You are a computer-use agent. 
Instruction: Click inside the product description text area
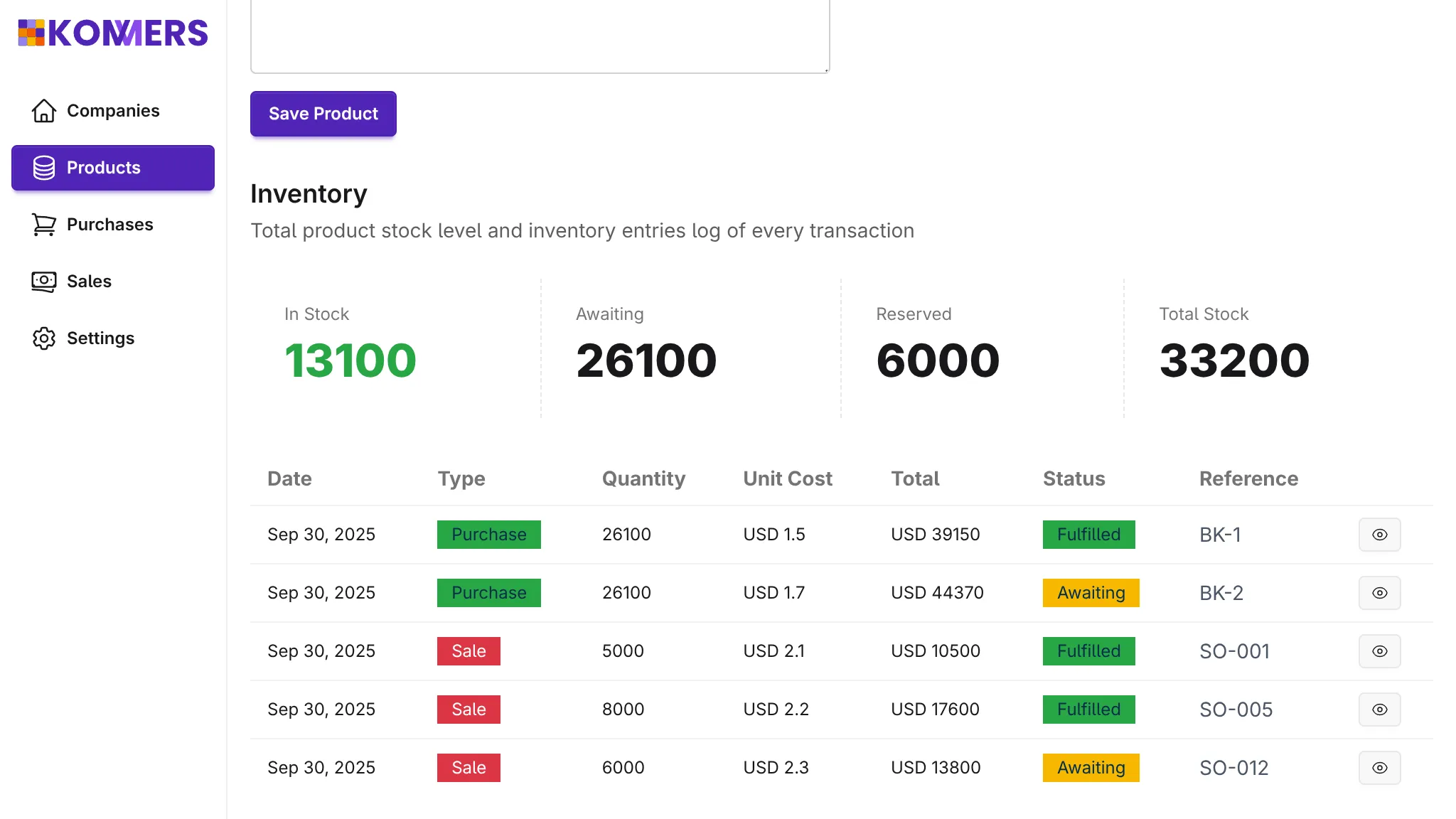pyautogui.click(x=539, y=34)
